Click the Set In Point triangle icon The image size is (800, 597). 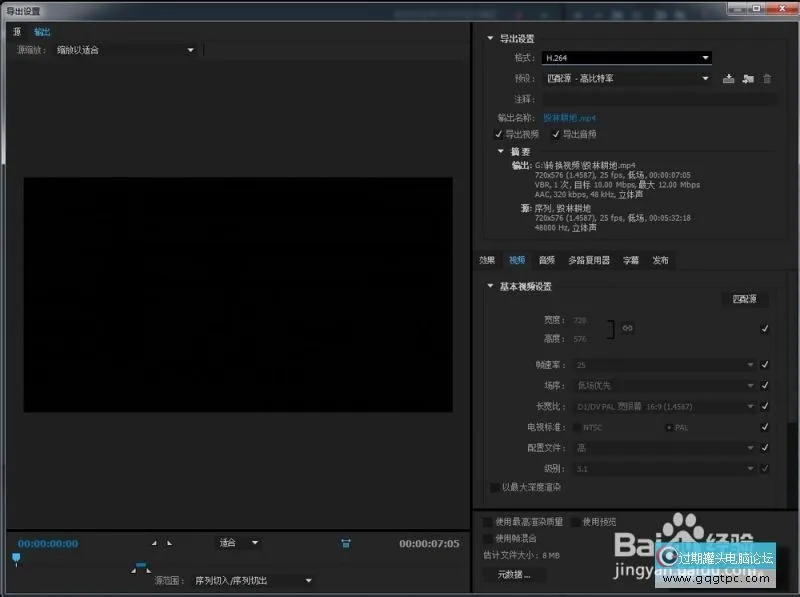click(x=154, y=543)
